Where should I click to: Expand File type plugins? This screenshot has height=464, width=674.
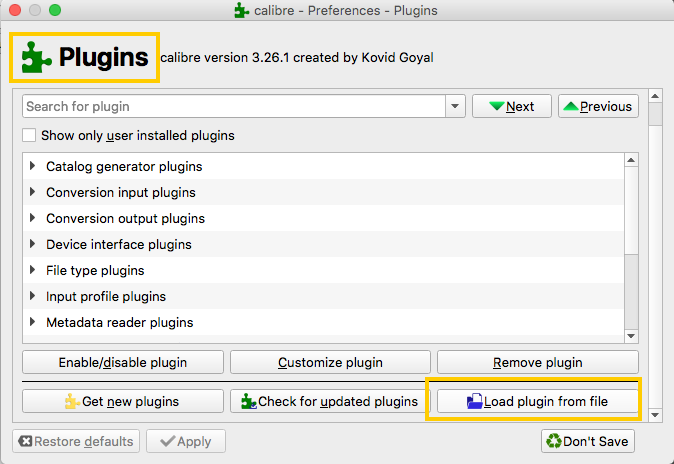click(32, 270)
